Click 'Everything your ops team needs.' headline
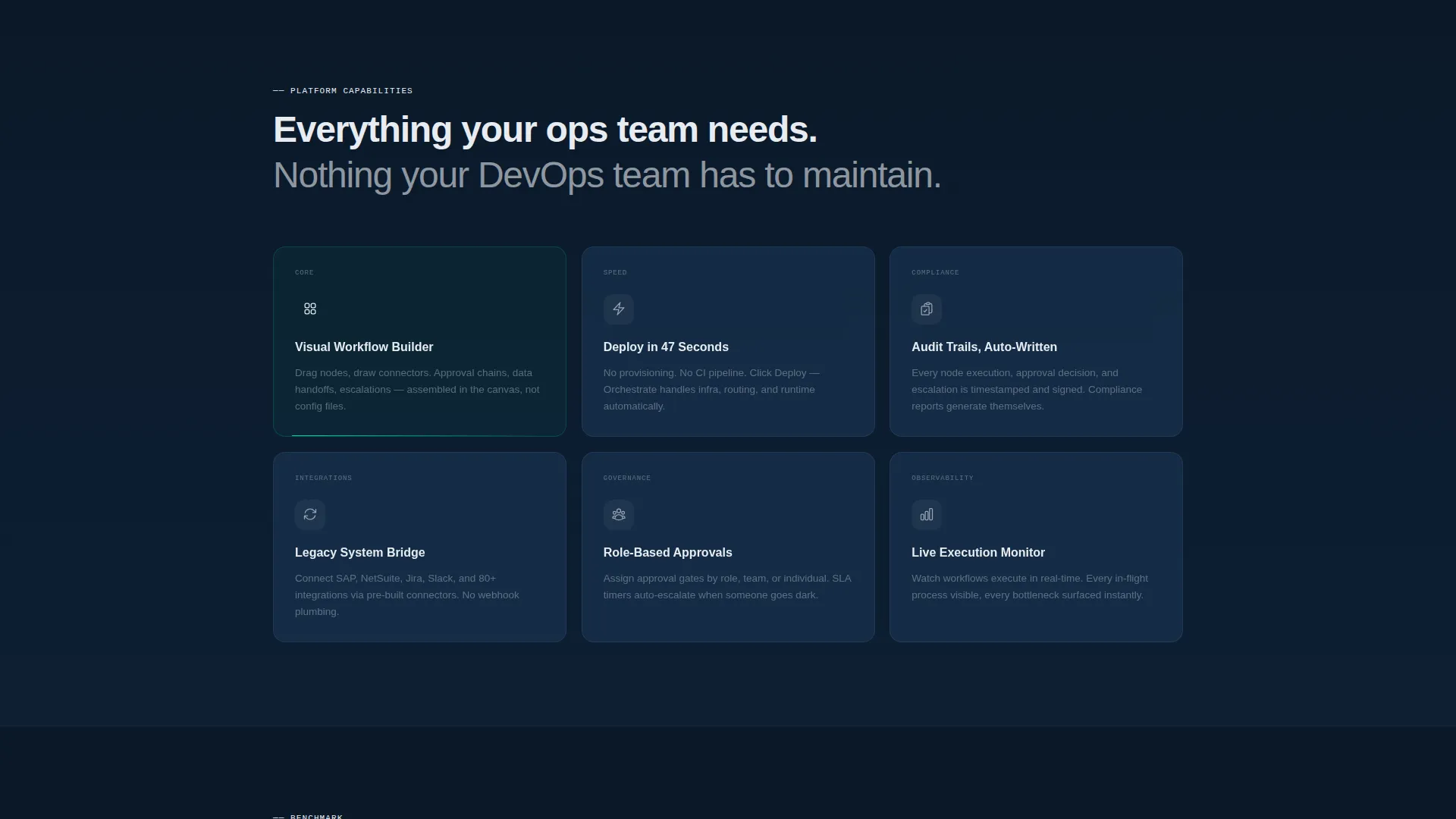The image size is (1456, 819). [x=545, y=130]
